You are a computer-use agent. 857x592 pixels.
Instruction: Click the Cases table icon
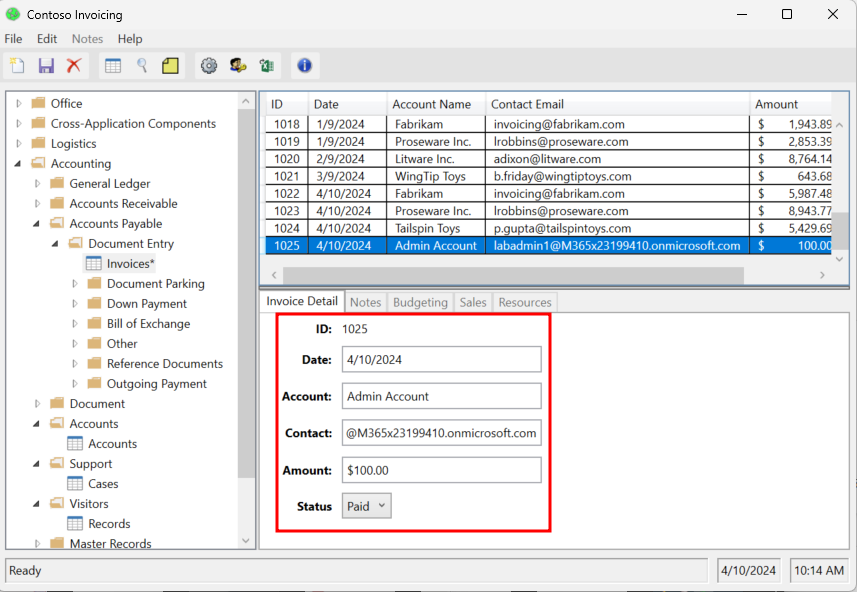point(75,483)
